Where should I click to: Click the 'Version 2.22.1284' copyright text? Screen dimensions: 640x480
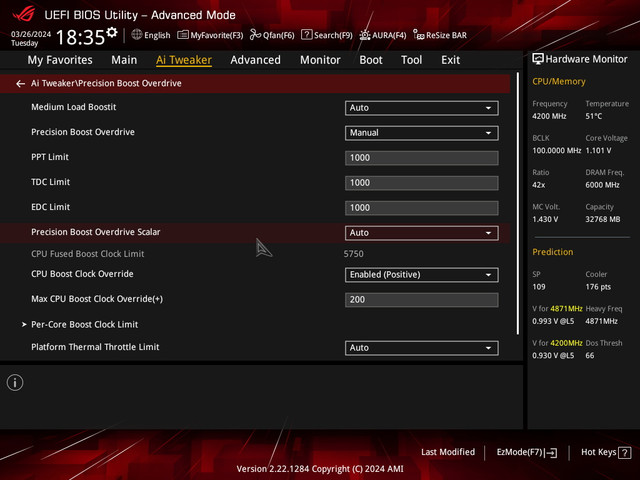coord(320,469)
